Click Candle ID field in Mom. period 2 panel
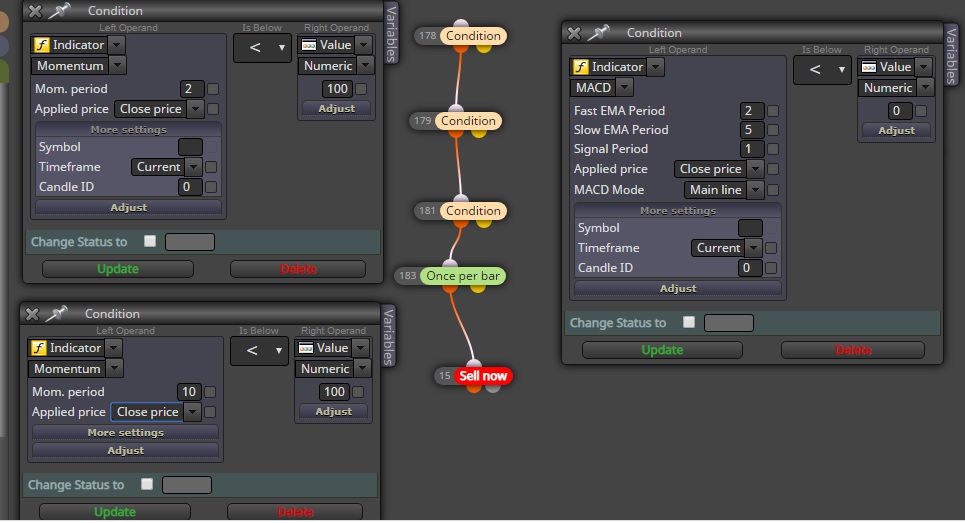 pyautogui.click(x=190, y=187)
